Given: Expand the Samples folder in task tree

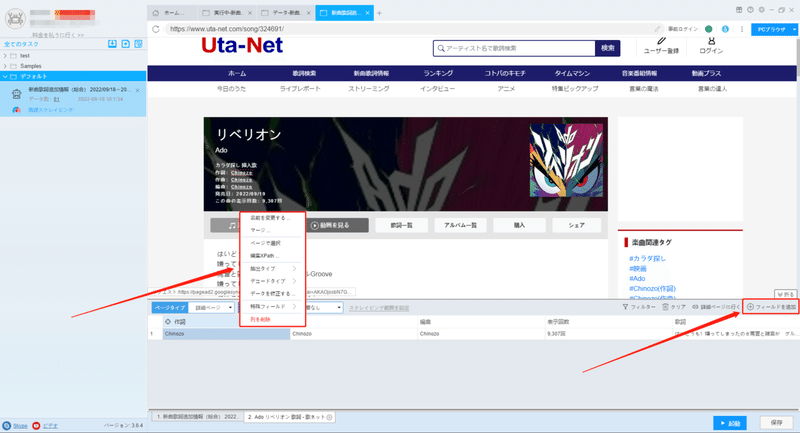Looking at the screenshot, I should coord(5,66).
